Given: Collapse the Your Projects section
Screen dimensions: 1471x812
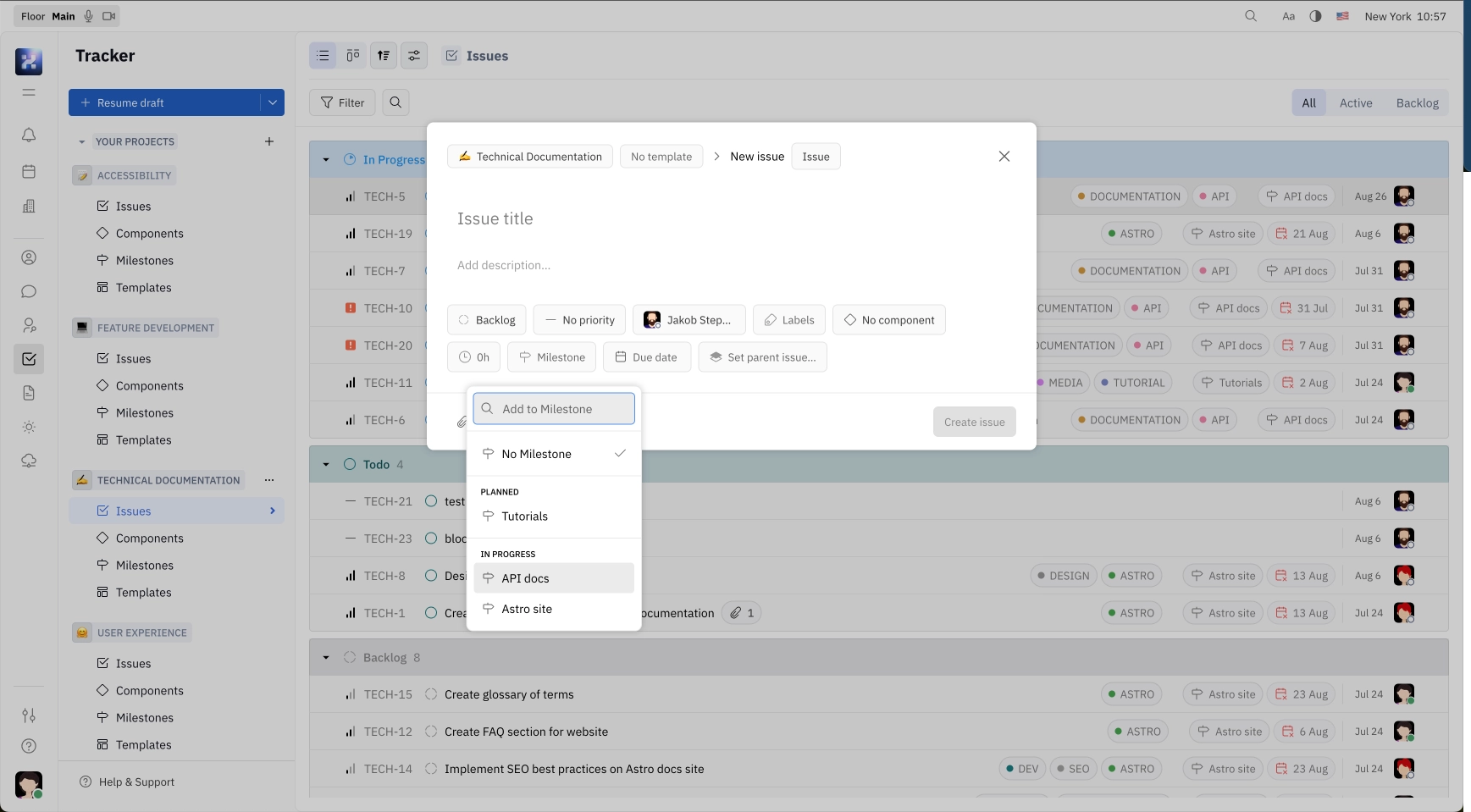Looking at the screenshot, I should [x=82, y=142].
